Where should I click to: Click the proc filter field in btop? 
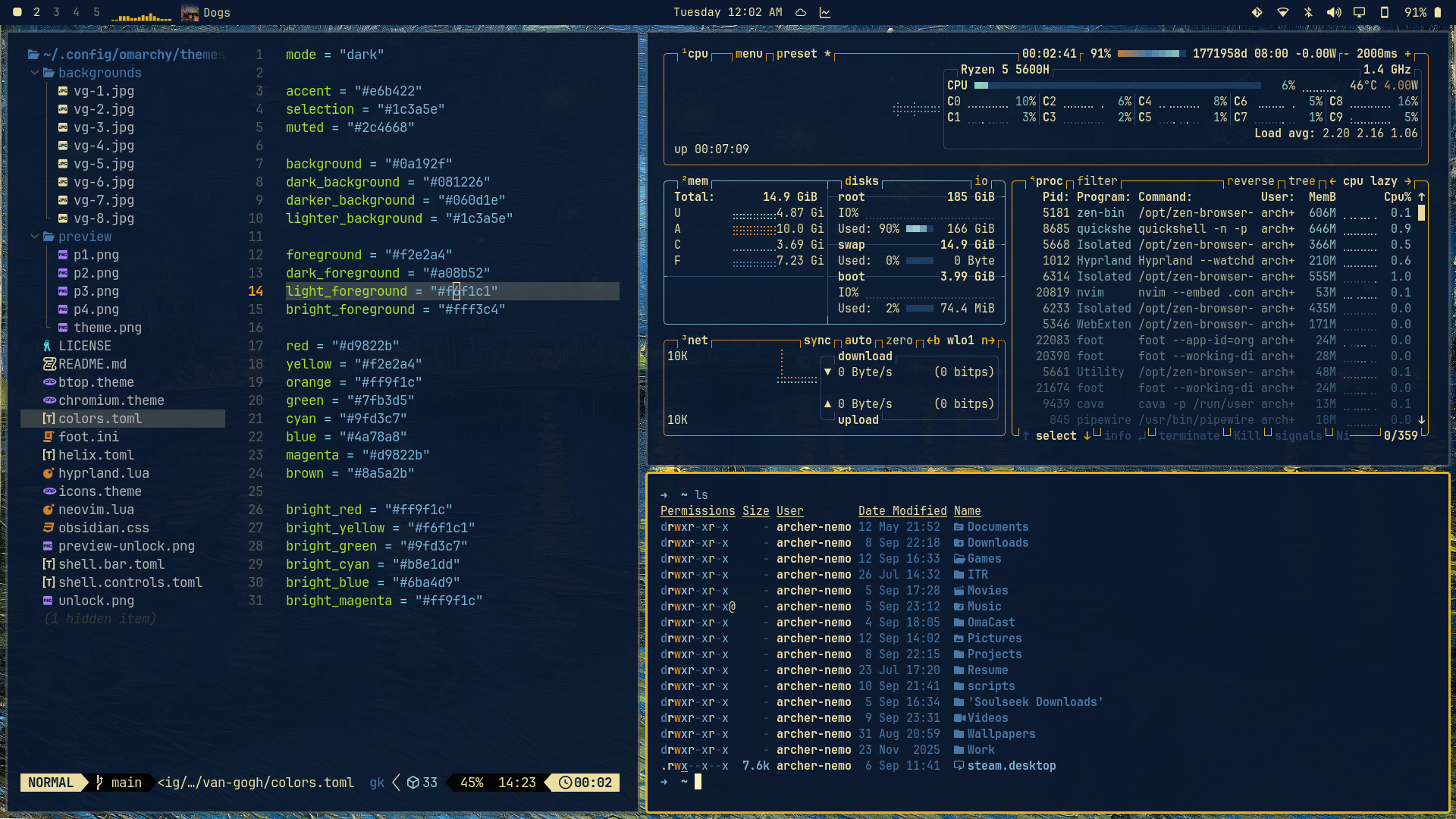pos(1097,181)
